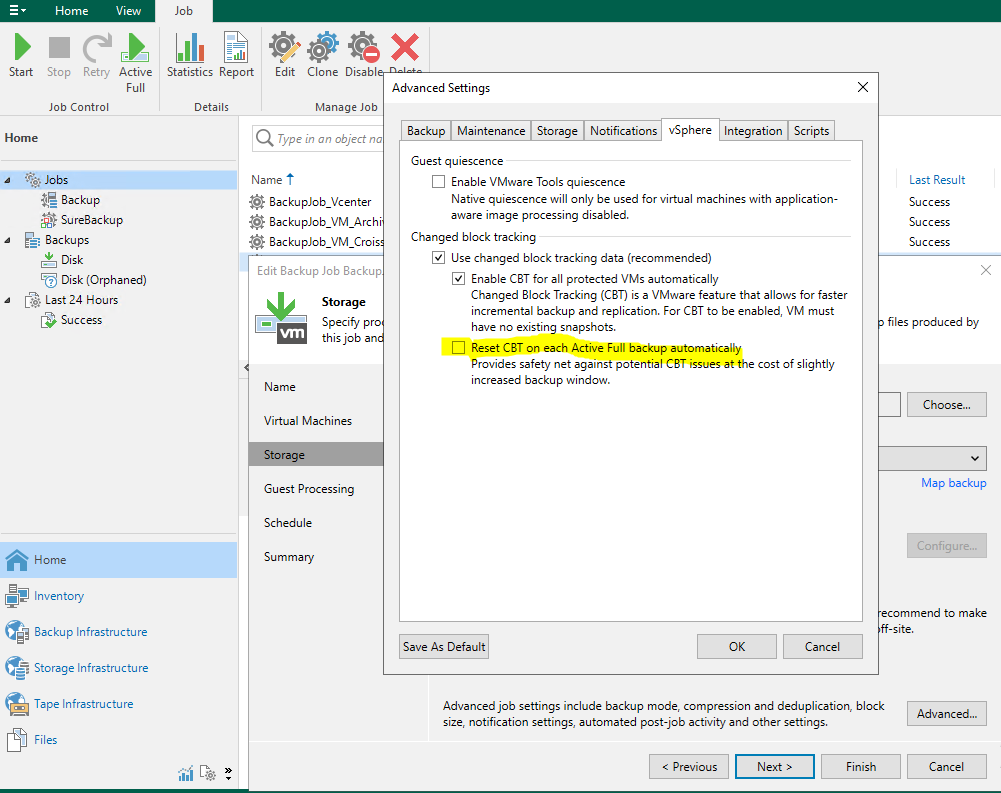The height and width of the screenshot is (793, 1001).
Task: Collapse the wizard steps pane arrow
Action: click(246, 368)
